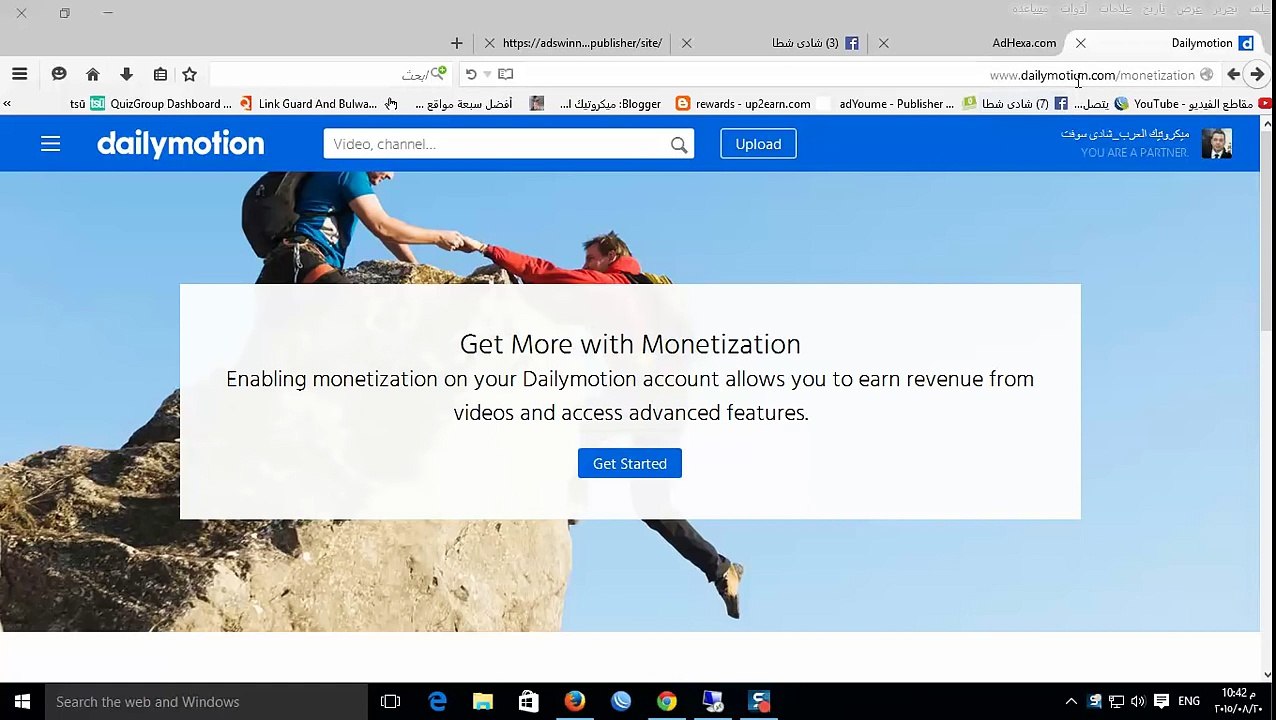
Task: Open the URL history dropdown arrow
Action: tap(487, 74)
